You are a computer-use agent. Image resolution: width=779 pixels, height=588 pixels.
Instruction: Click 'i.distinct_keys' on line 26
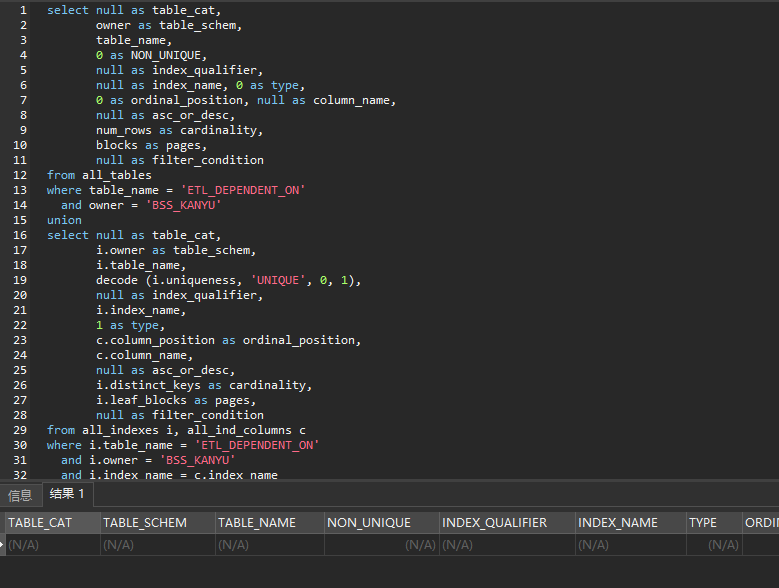(x=148, y=385)
